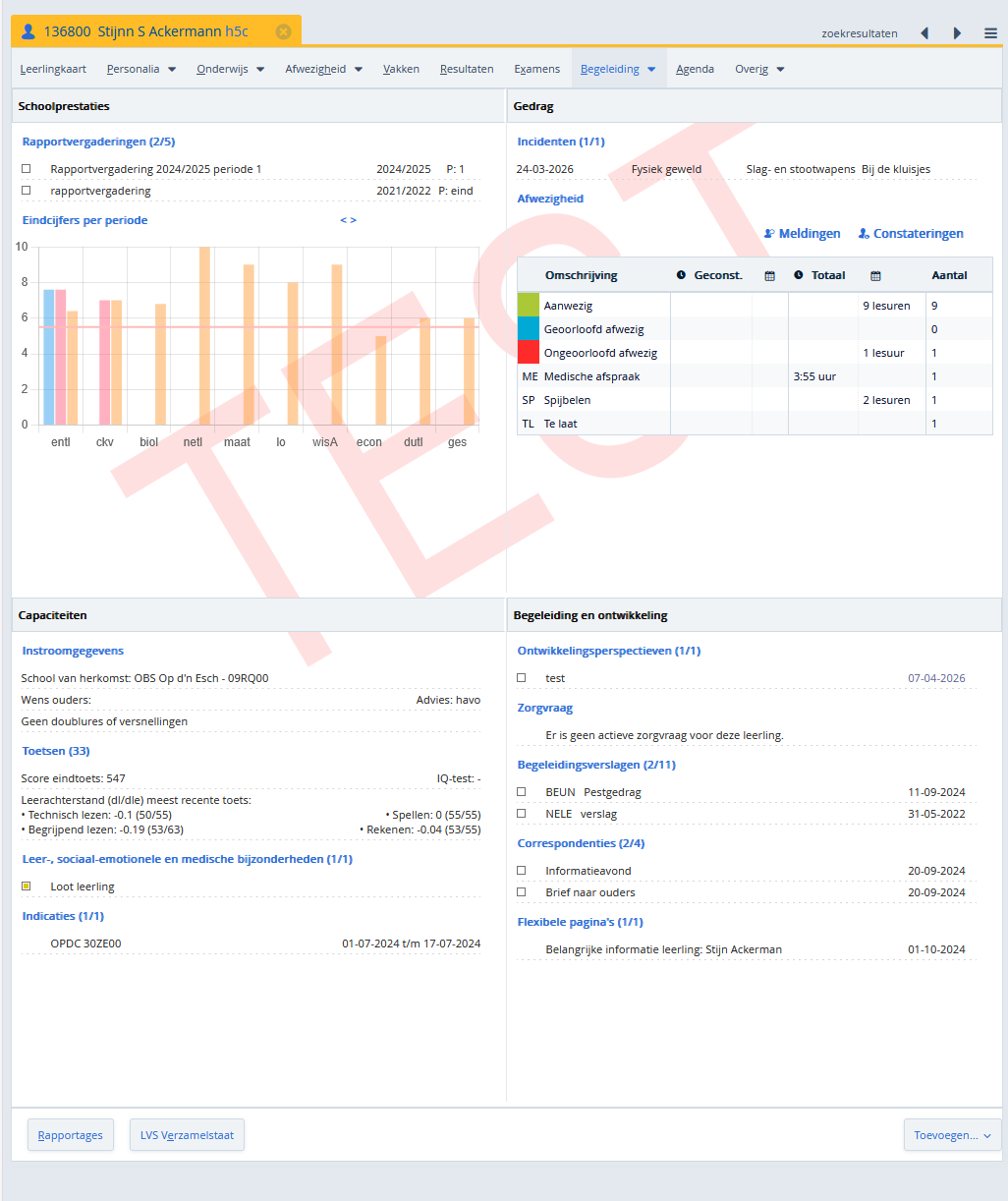1008x1201 pixels.
Task: Click the red Ongeoorloofd afwezig color swatch
Action: pyautogui.click(x=529, y=352)
